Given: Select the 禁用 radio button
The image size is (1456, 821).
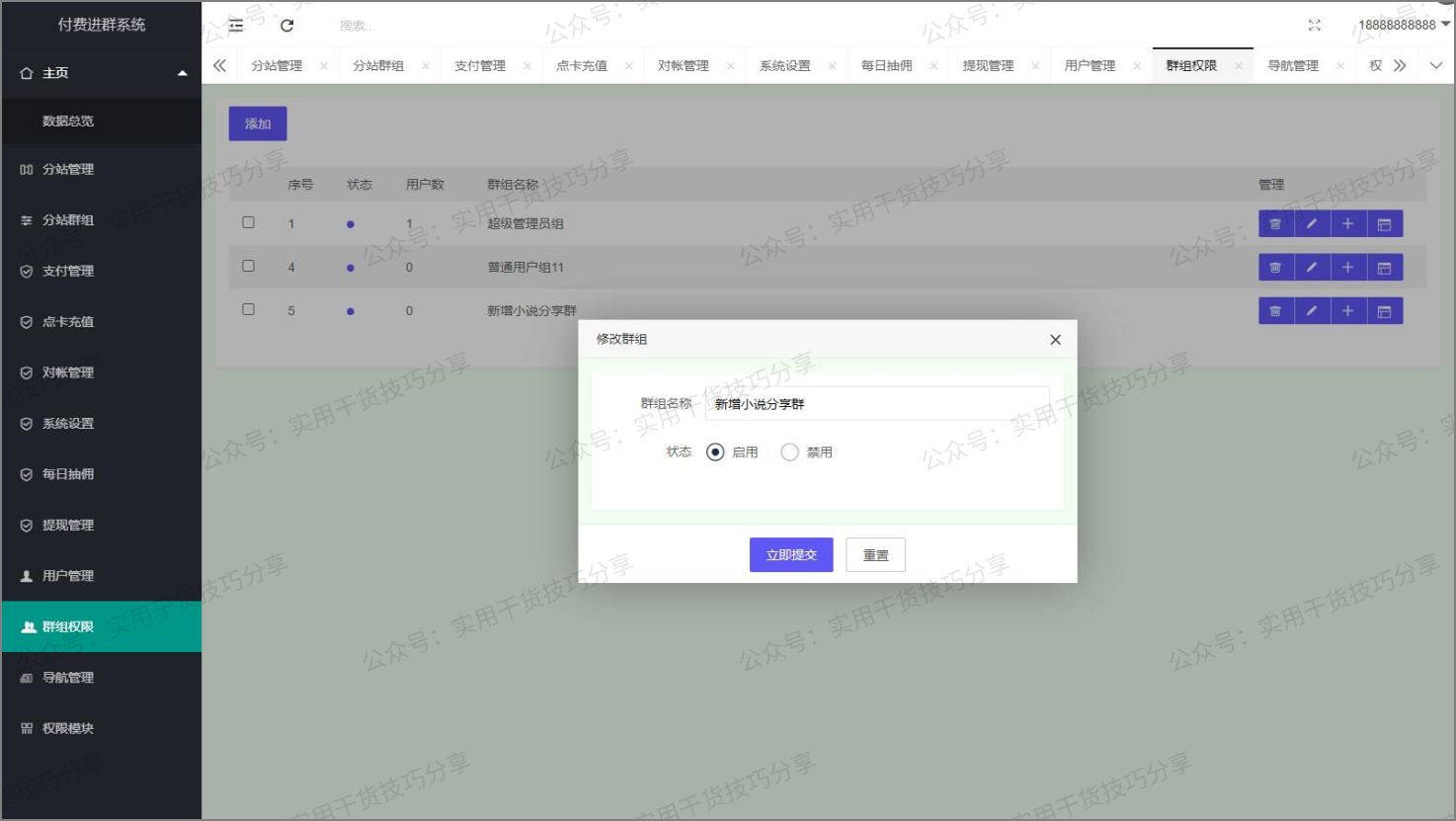Looking at the screenshot, I should [789, 452].
